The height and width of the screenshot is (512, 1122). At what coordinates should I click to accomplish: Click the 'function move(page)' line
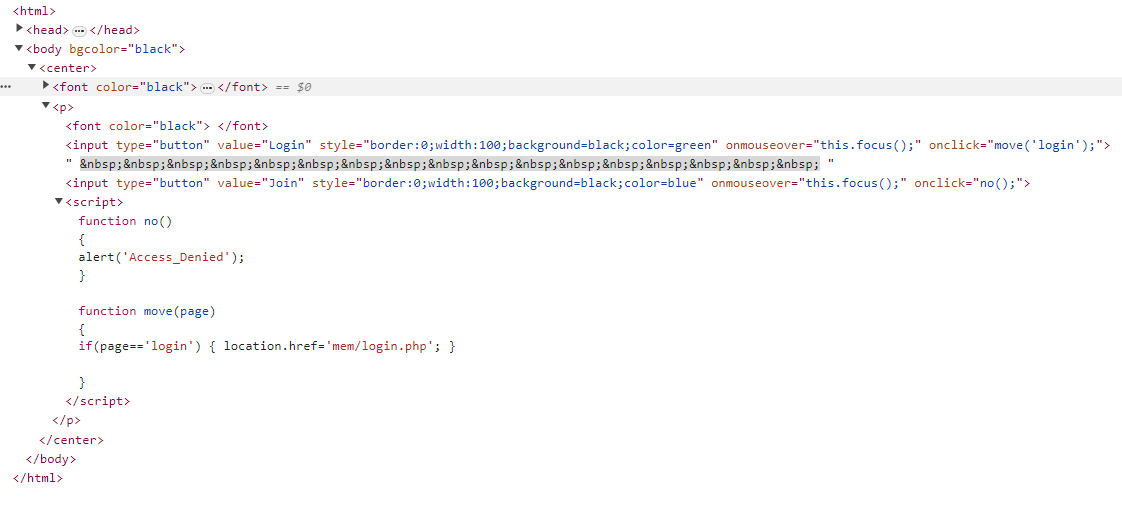click(x=147, y=310)
